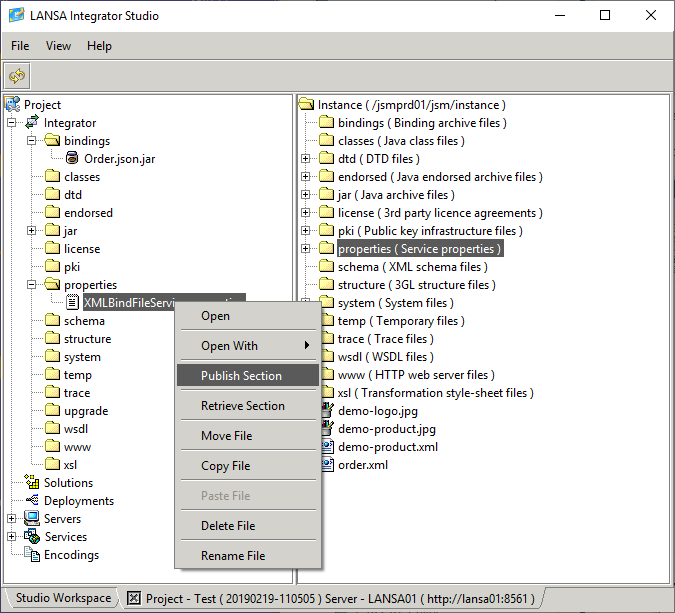The height and width of the screenshot is (613, 675).
Task: Open the View menu
Action: point(58,46)
